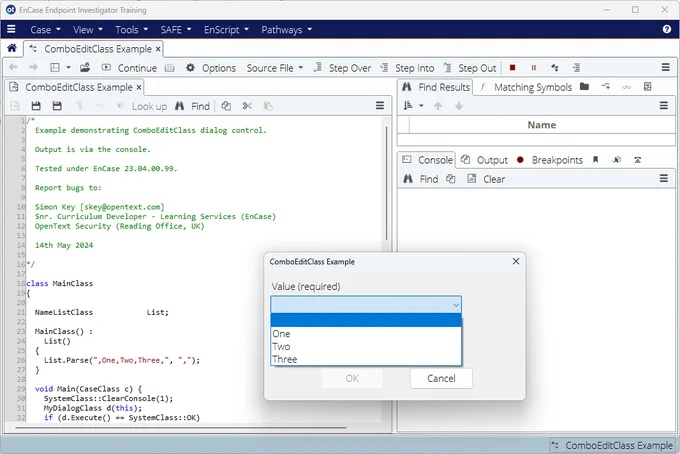Open the editor pane hamburger menu
This screenshot has width=680, height=454.
point(379,105)
